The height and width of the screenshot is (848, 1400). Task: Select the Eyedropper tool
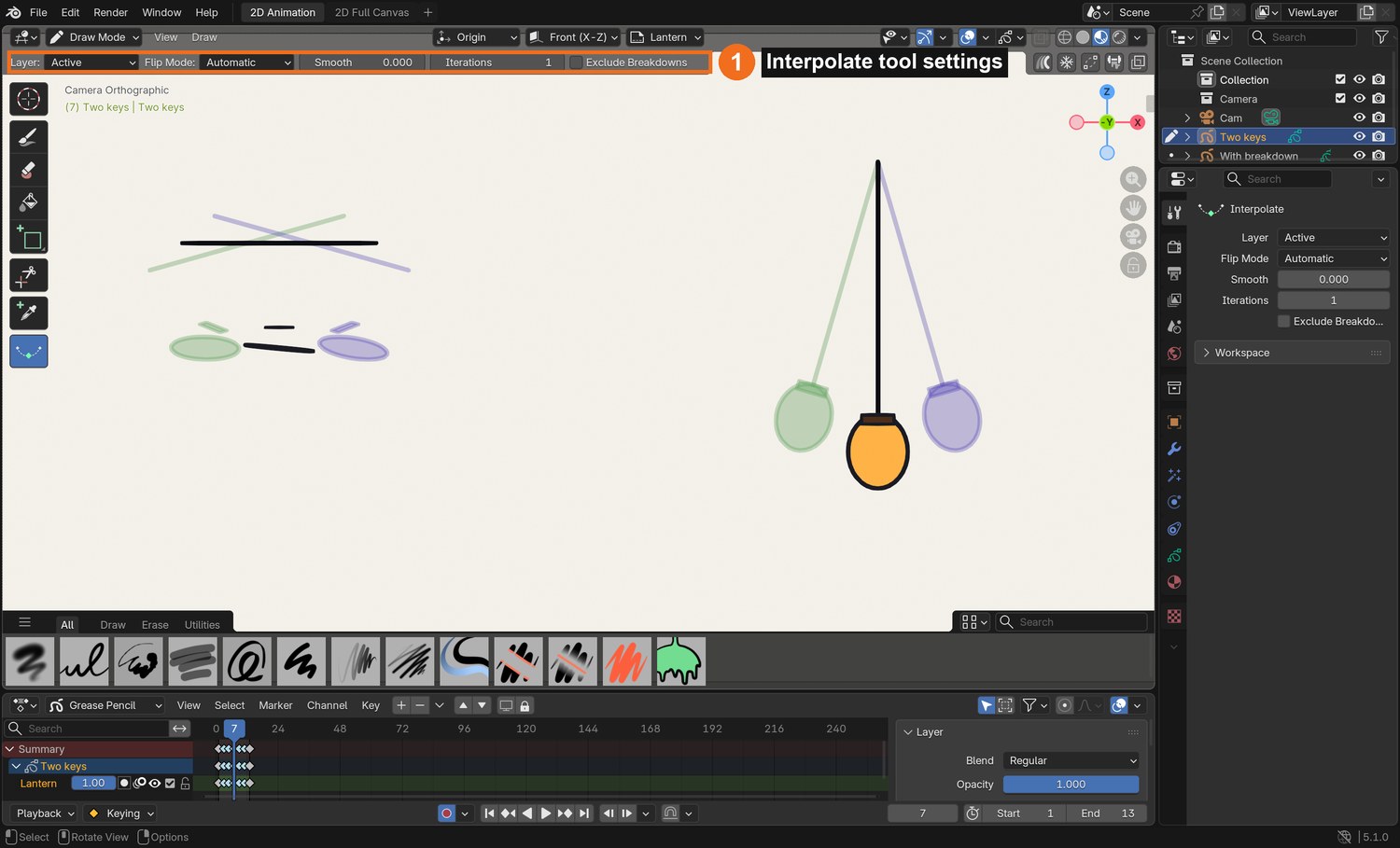click(28, 313)
